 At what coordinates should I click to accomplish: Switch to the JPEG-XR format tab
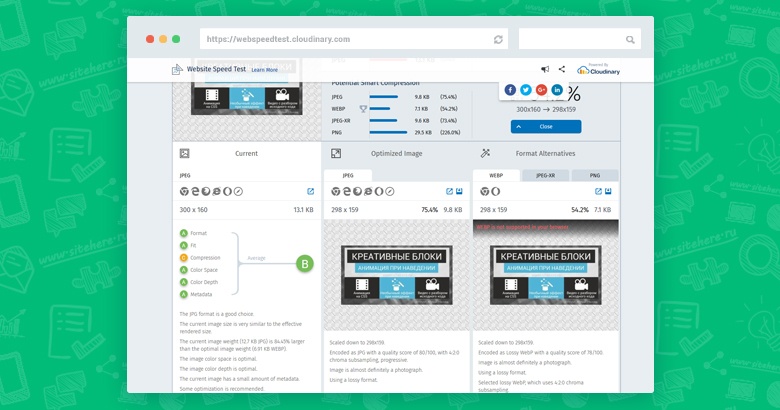tap(546, 175)
